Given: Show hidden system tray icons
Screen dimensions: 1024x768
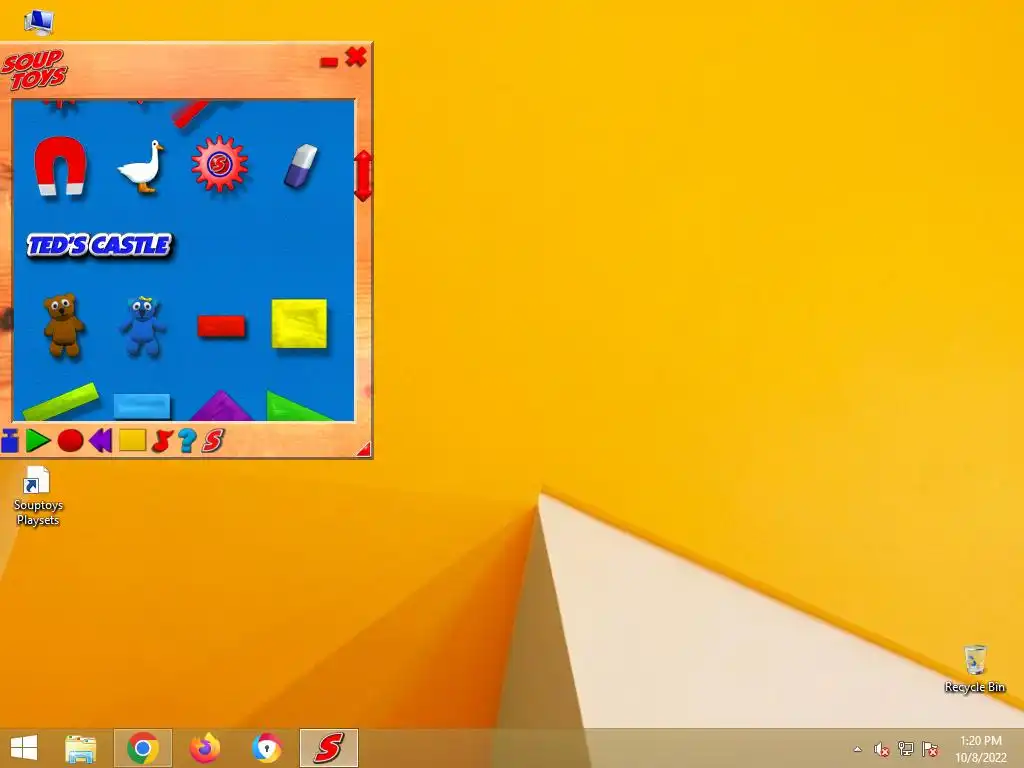Looking at the screenshot, I should tap(857, 749).
